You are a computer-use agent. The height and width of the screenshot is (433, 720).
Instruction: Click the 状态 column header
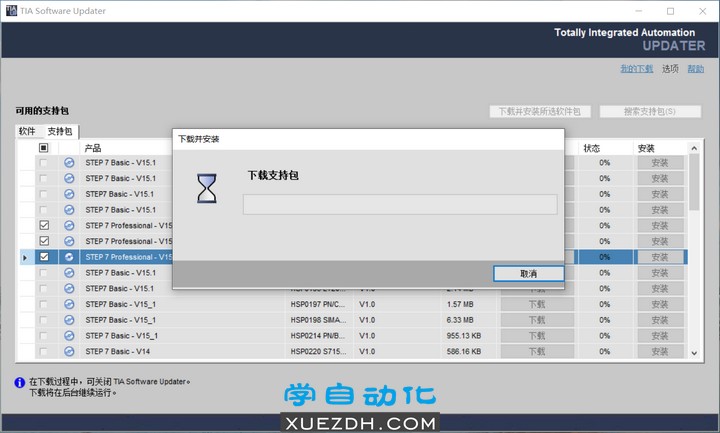592,148
